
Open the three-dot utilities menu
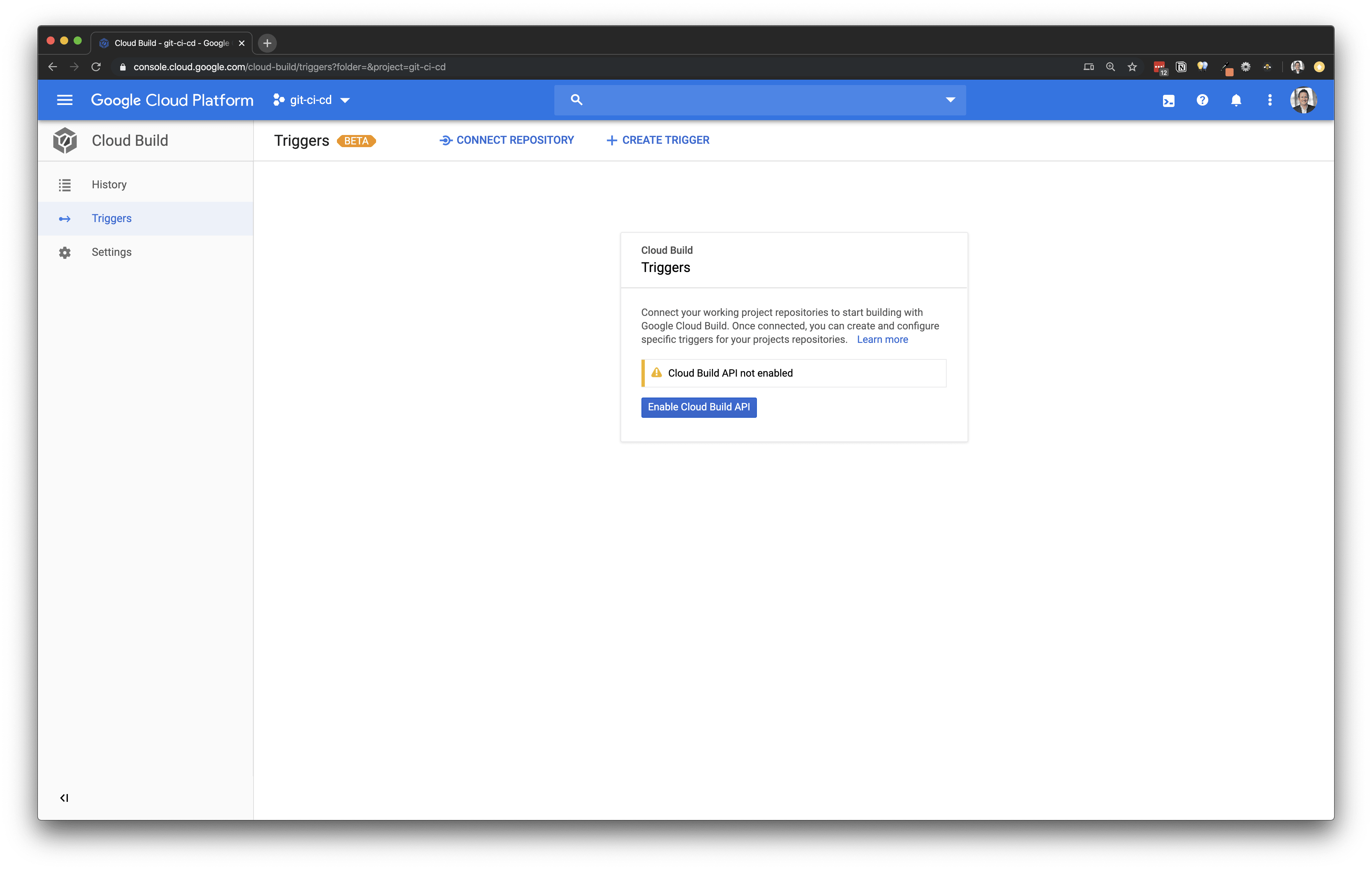tap(1269, 100)
